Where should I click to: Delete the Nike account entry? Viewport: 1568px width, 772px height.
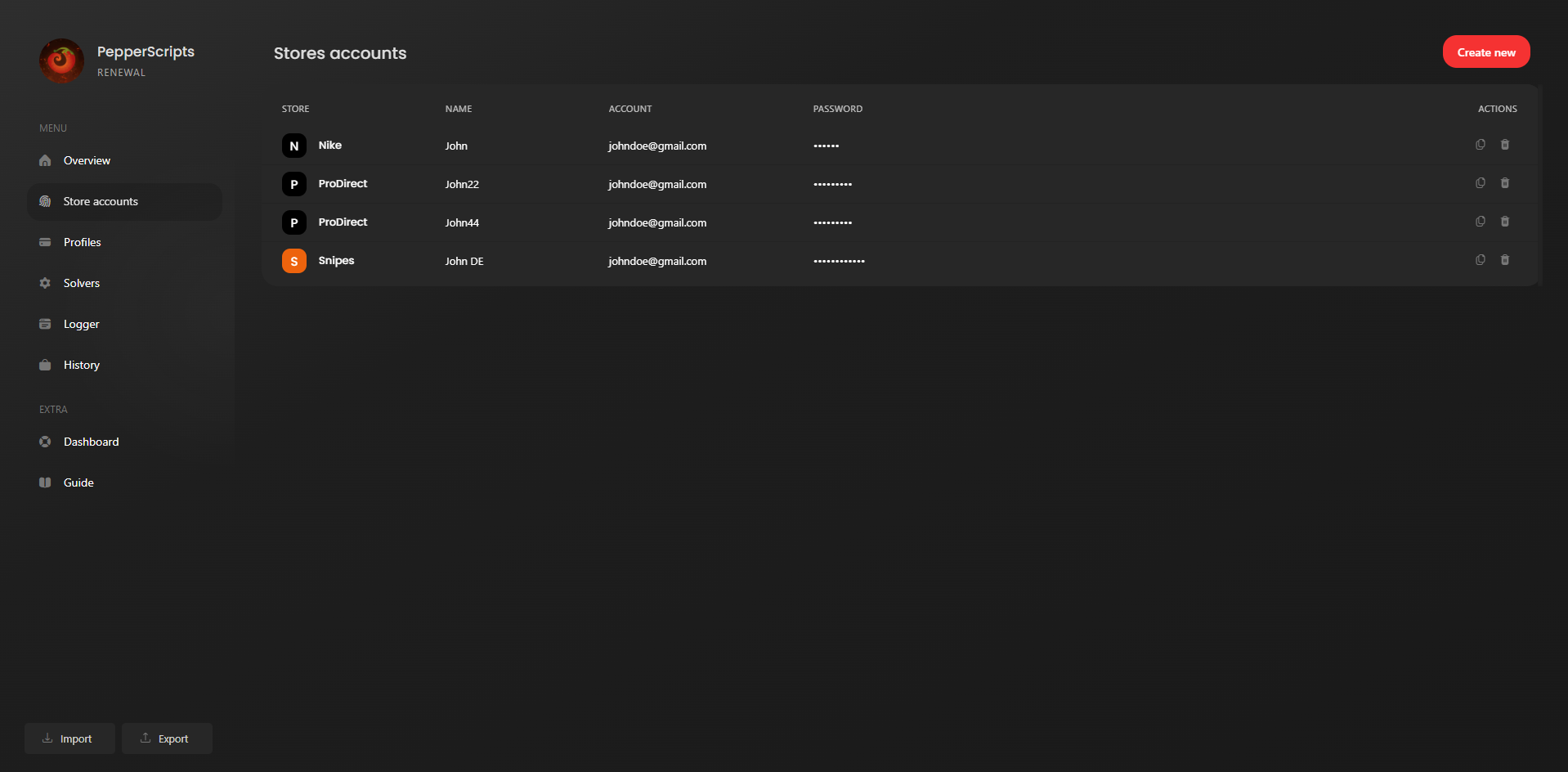tap(1504, 145)
